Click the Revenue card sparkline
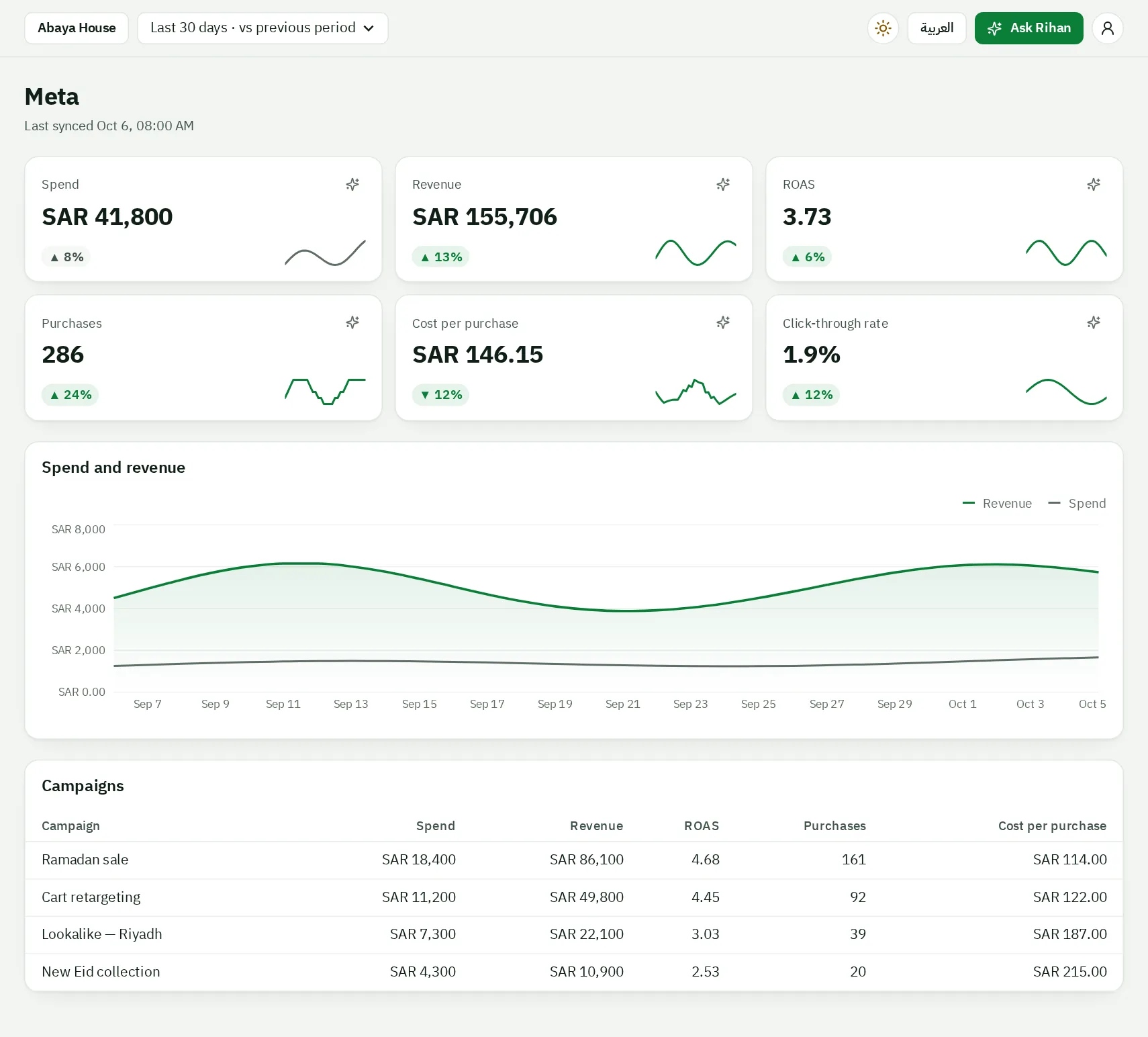The height and width of the screenshot is (1037, 1148). 696,253
